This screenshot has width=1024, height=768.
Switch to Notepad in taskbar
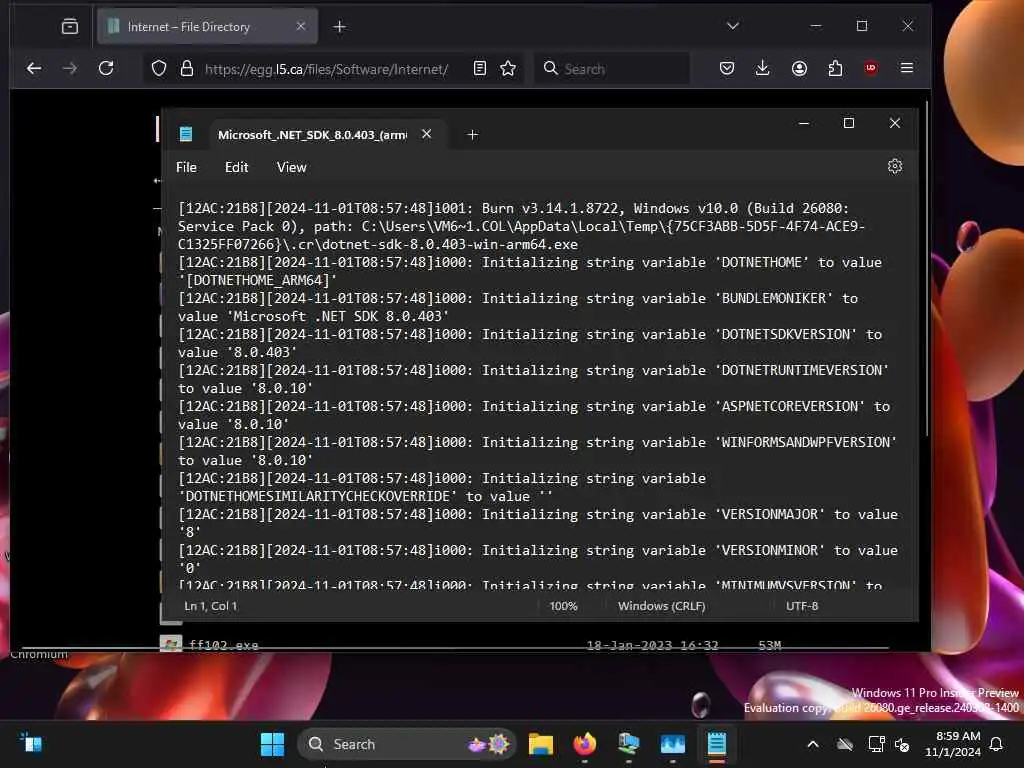click(716, 744)
